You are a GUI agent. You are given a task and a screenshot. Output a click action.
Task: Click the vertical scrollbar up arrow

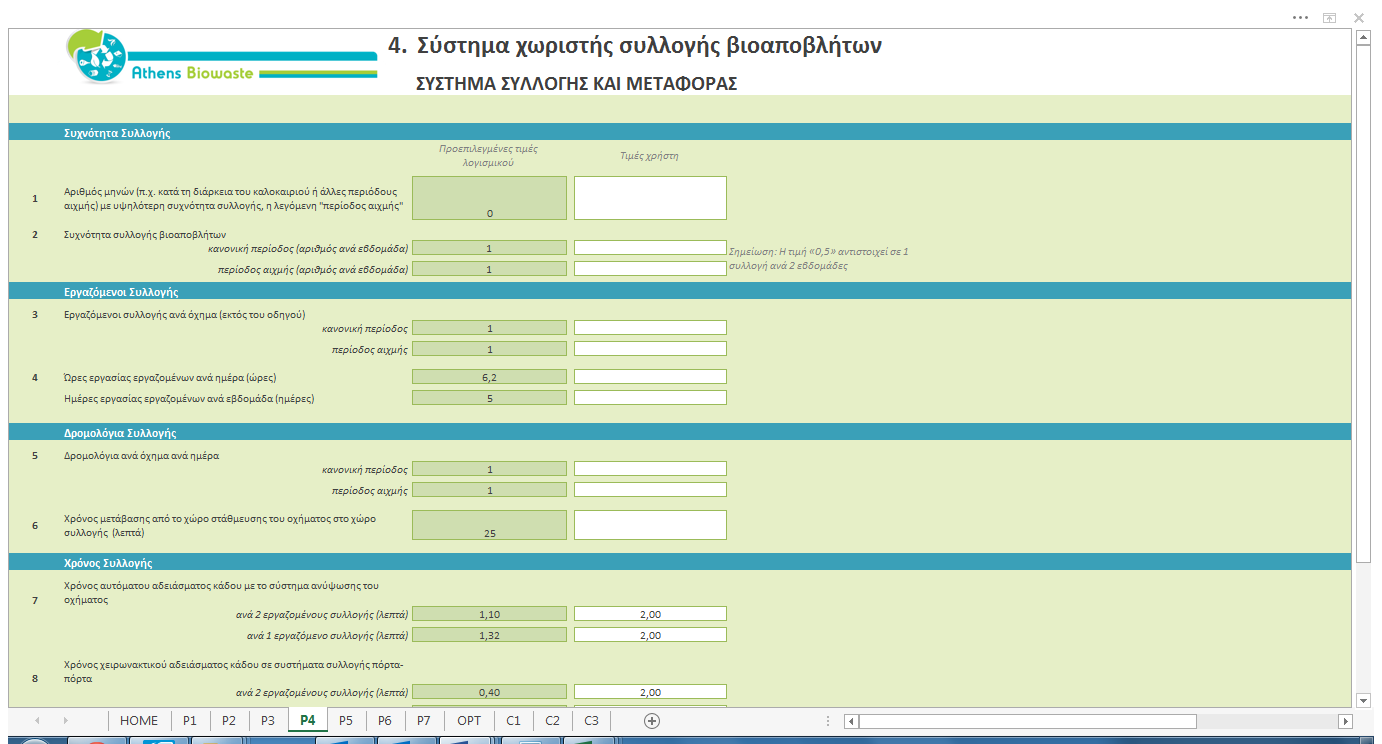1362,39
